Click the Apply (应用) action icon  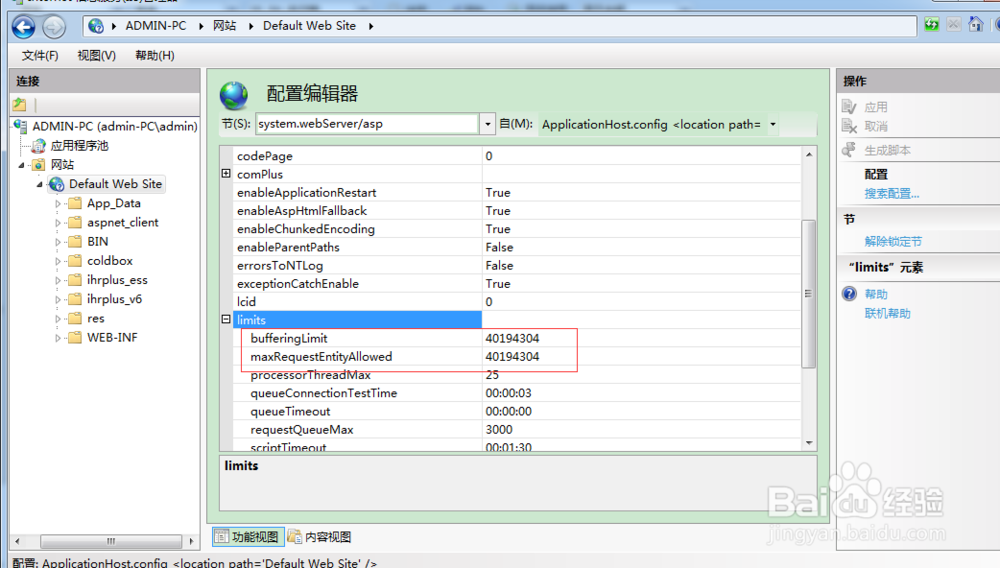point(849,106)
